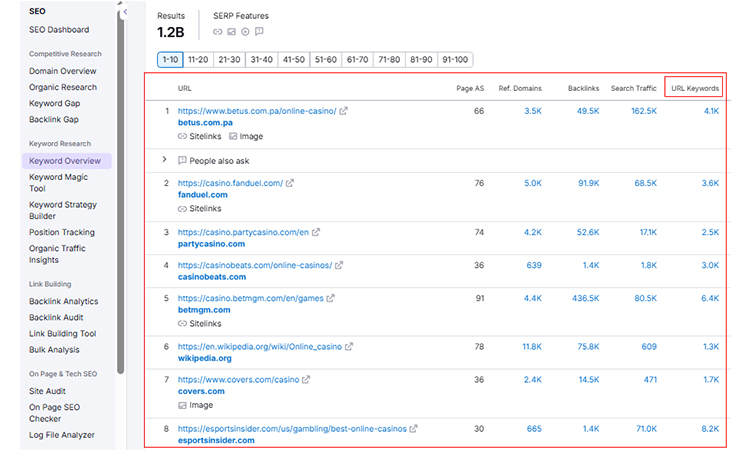Open Backlink Audit in sidebar
This screenshot has height=450, width=750.
point(56,318)
